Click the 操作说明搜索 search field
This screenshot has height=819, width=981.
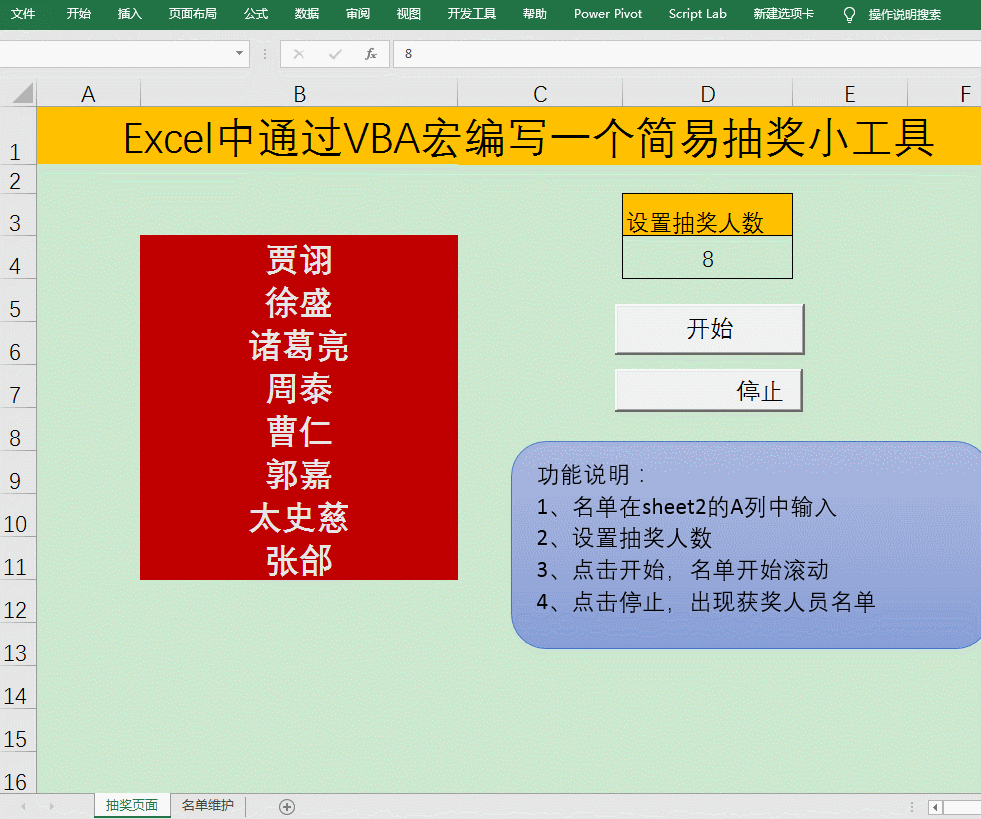(x=905, y=14)
